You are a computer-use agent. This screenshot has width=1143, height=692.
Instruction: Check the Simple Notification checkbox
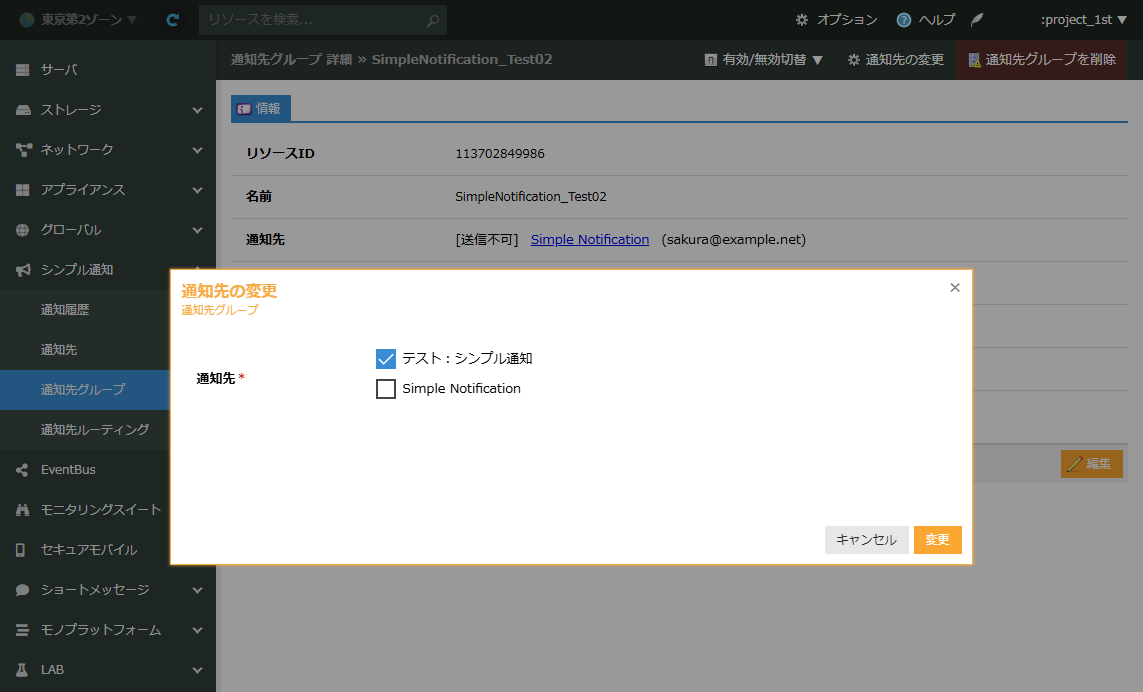click(x=386, y=389)
